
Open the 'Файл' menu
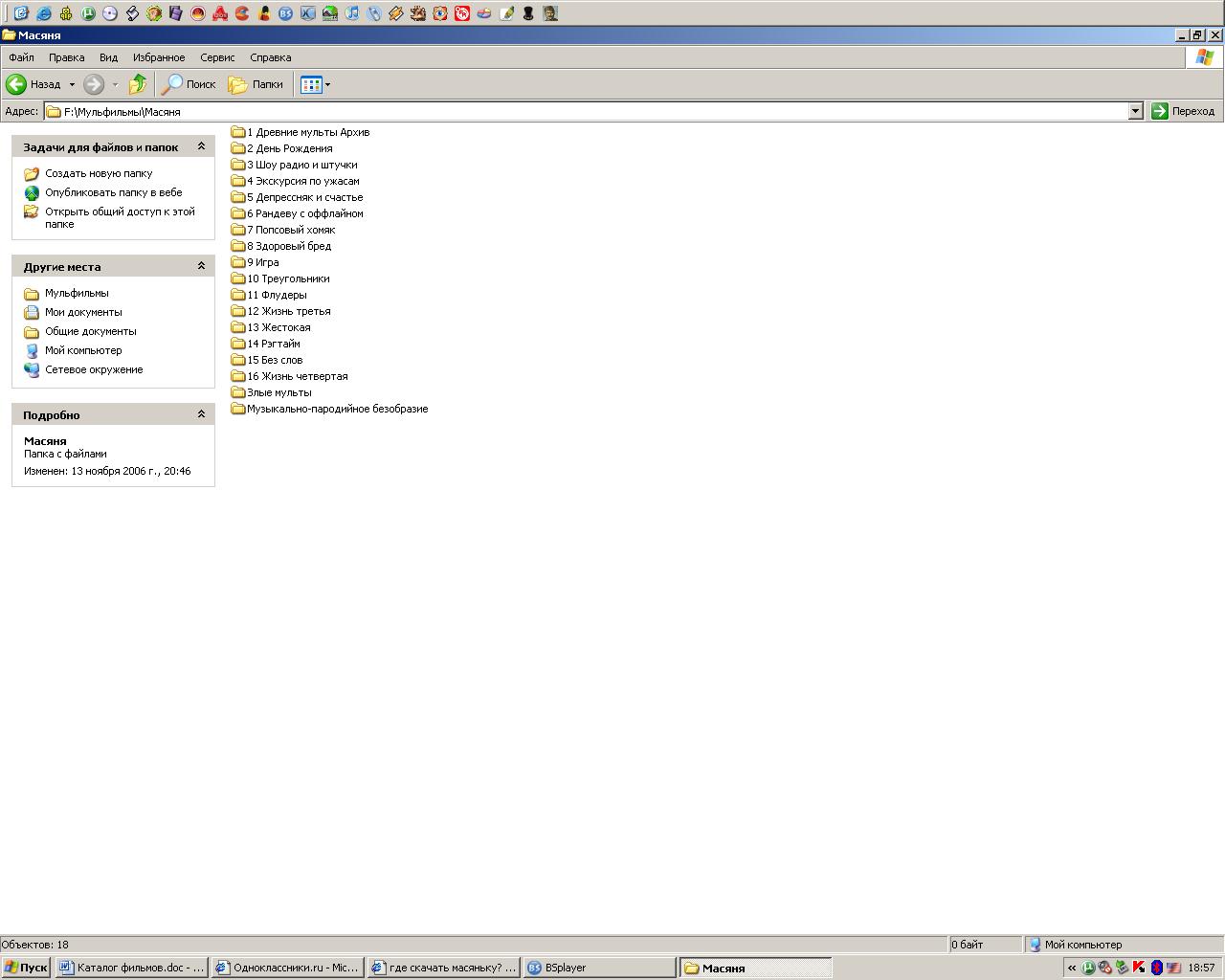tap(21, 57)
